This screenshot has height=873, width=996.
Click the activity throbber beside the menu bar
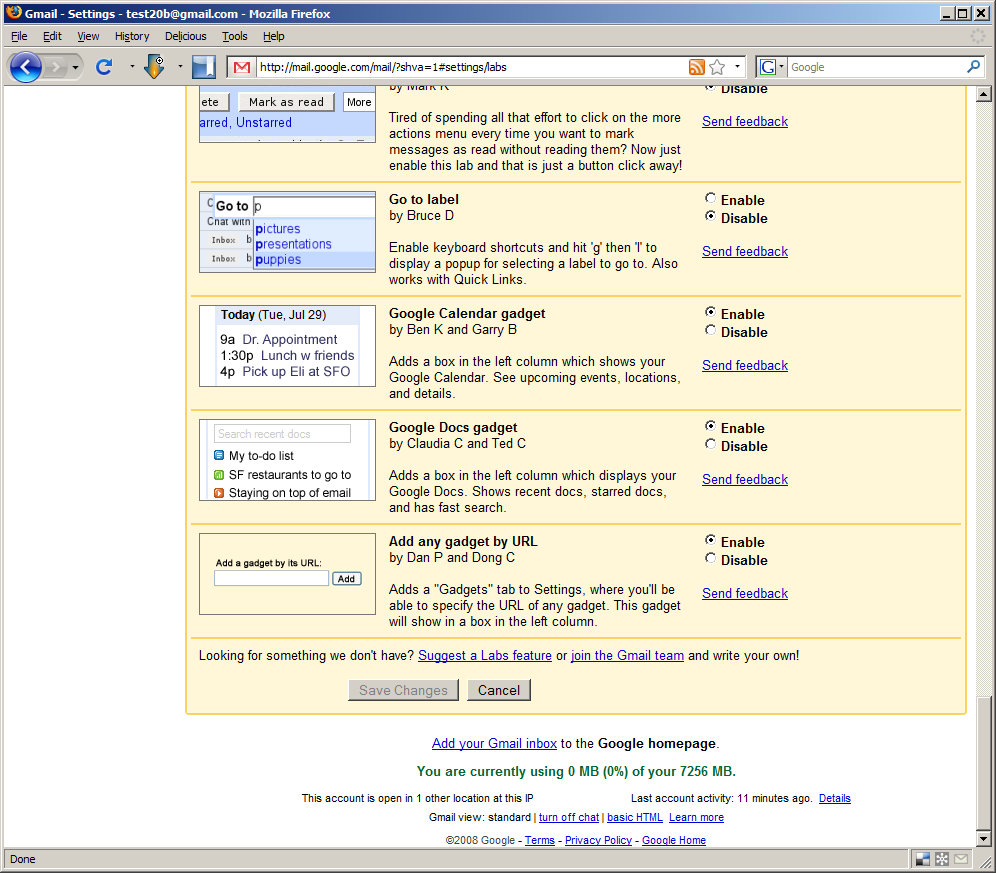click(x=978, y=36)
